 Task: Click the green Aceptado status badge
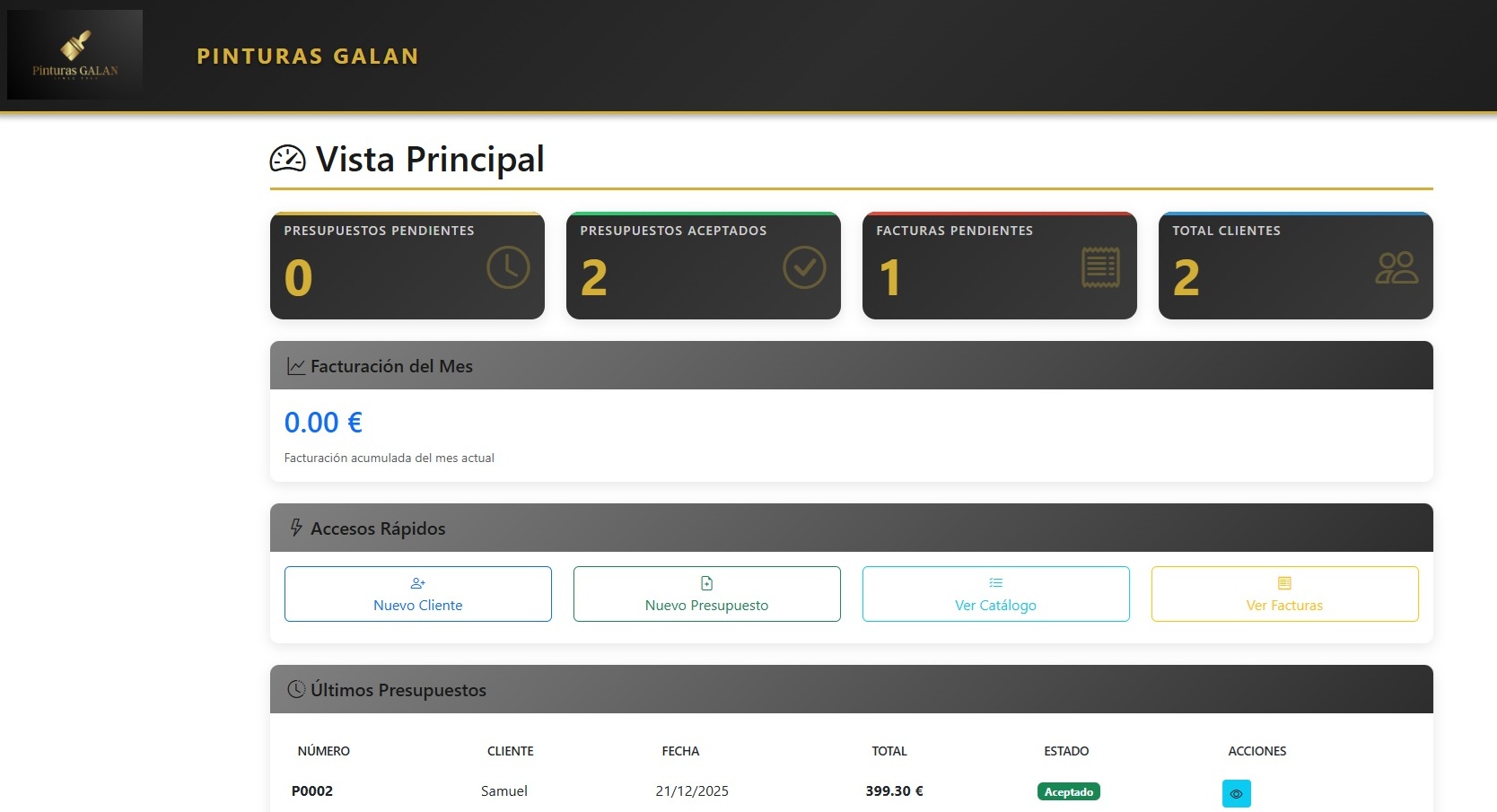[x=1068, y=791]
